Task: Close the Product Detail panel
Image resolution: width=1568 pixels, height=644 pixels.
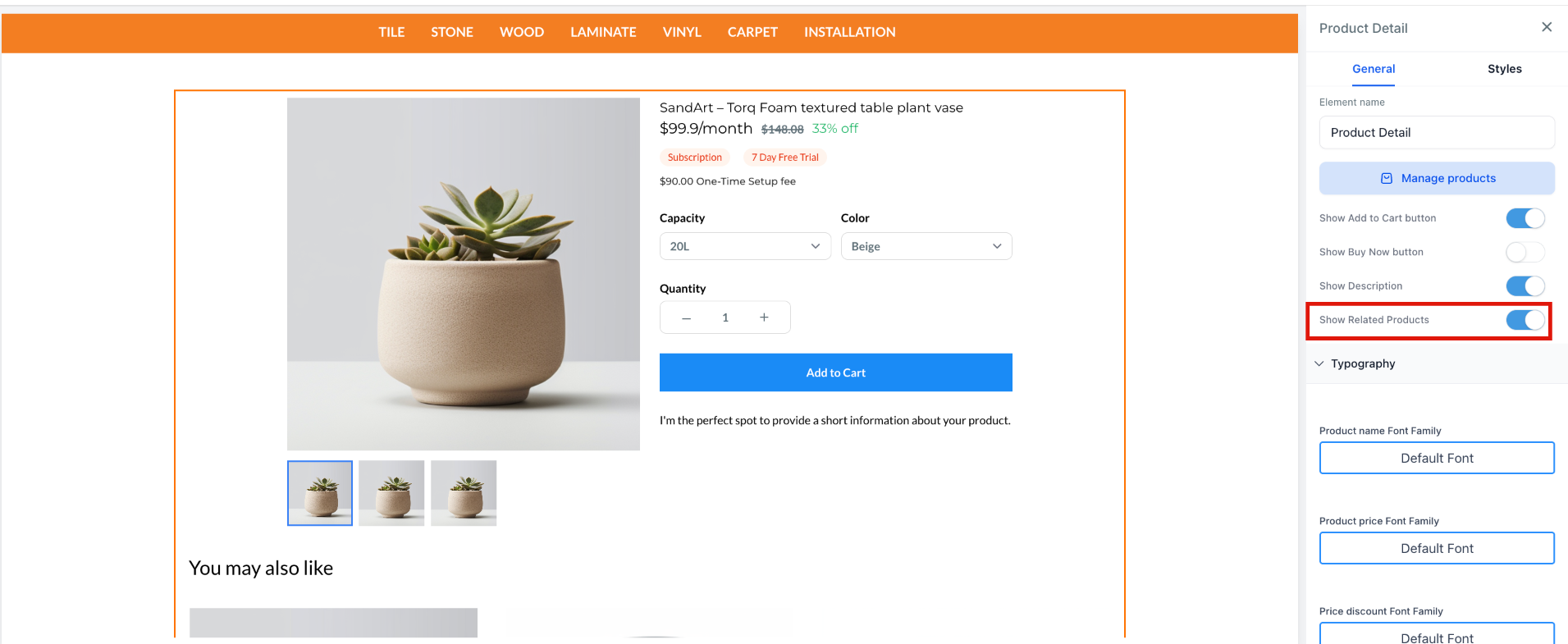Action: 1547,27
